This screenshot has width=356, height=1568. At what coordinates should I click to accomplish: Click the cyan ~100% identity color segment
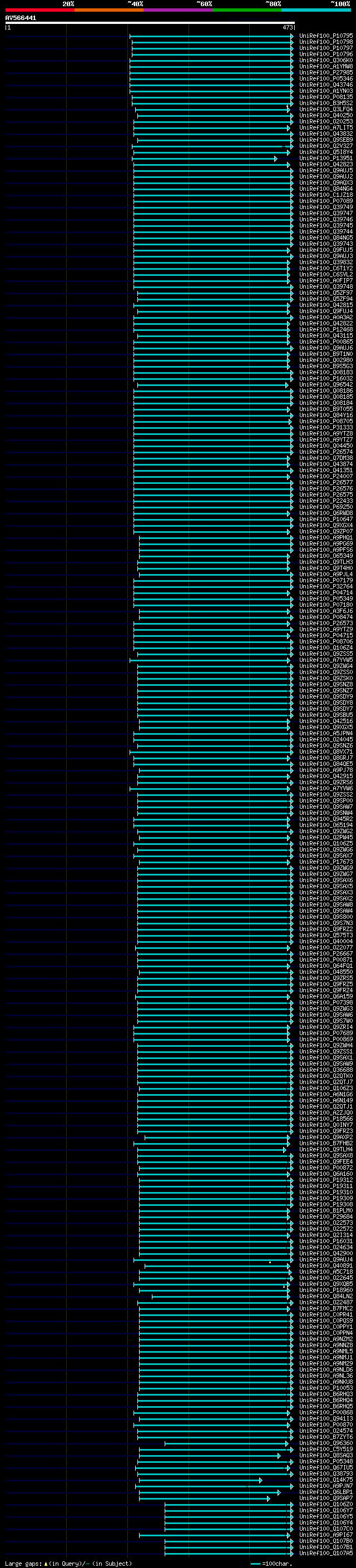tap(317, 10)
